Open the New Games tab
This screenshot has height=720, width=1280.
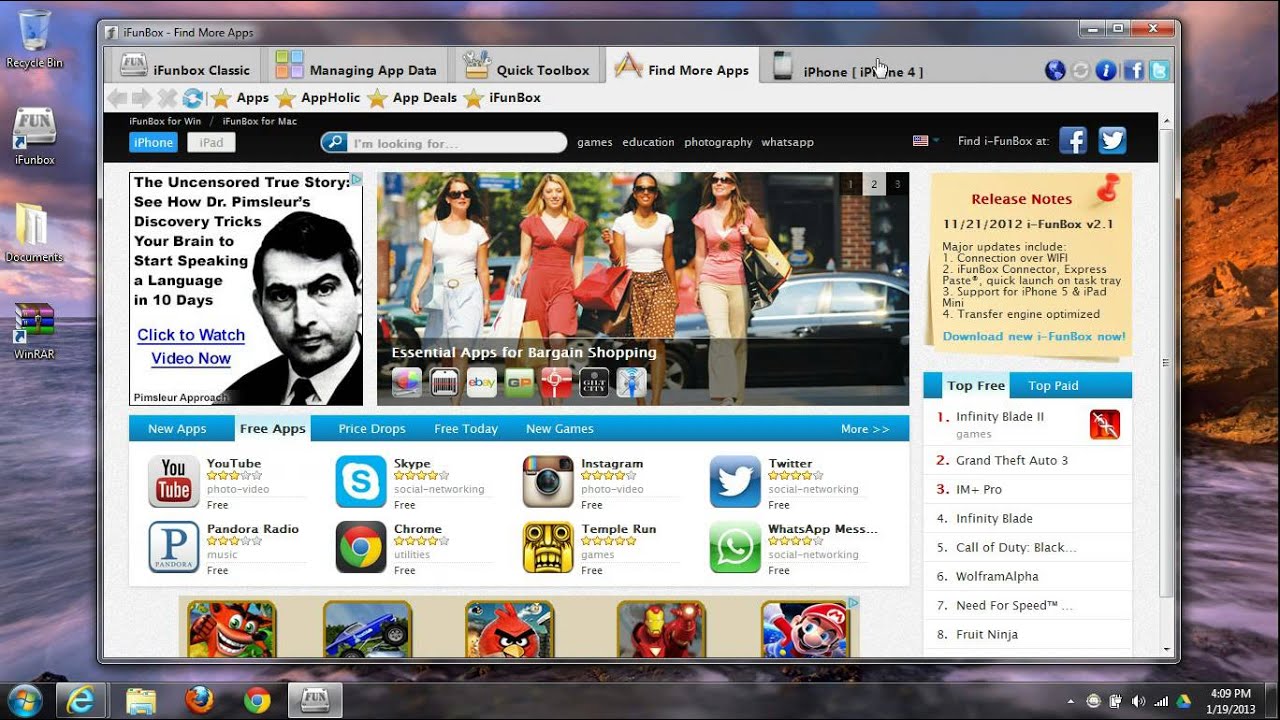(x=560, y=429)
